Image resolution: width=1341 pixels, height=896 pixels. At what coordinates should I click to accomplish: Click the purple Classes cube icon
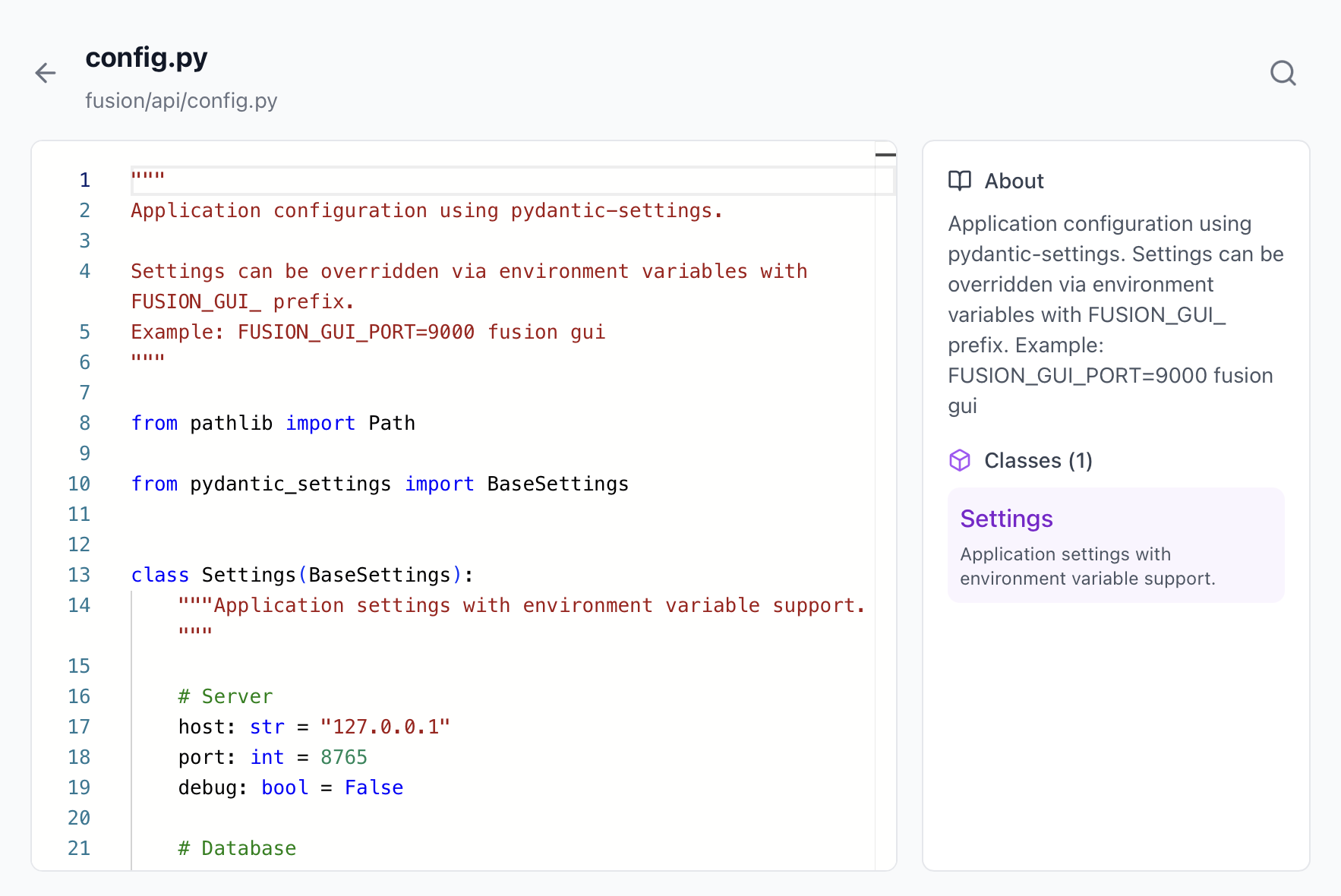click(960, 460)
